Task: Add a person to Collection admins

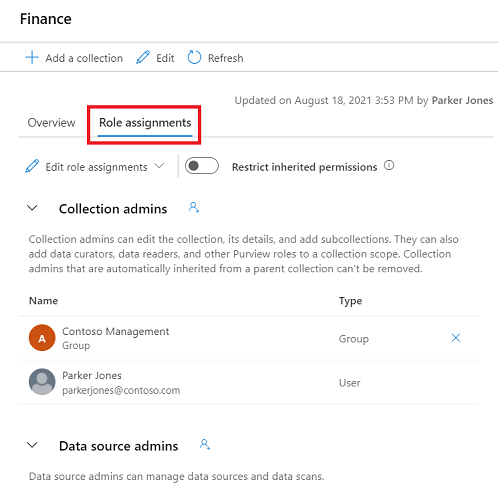Action: [194, 207]
